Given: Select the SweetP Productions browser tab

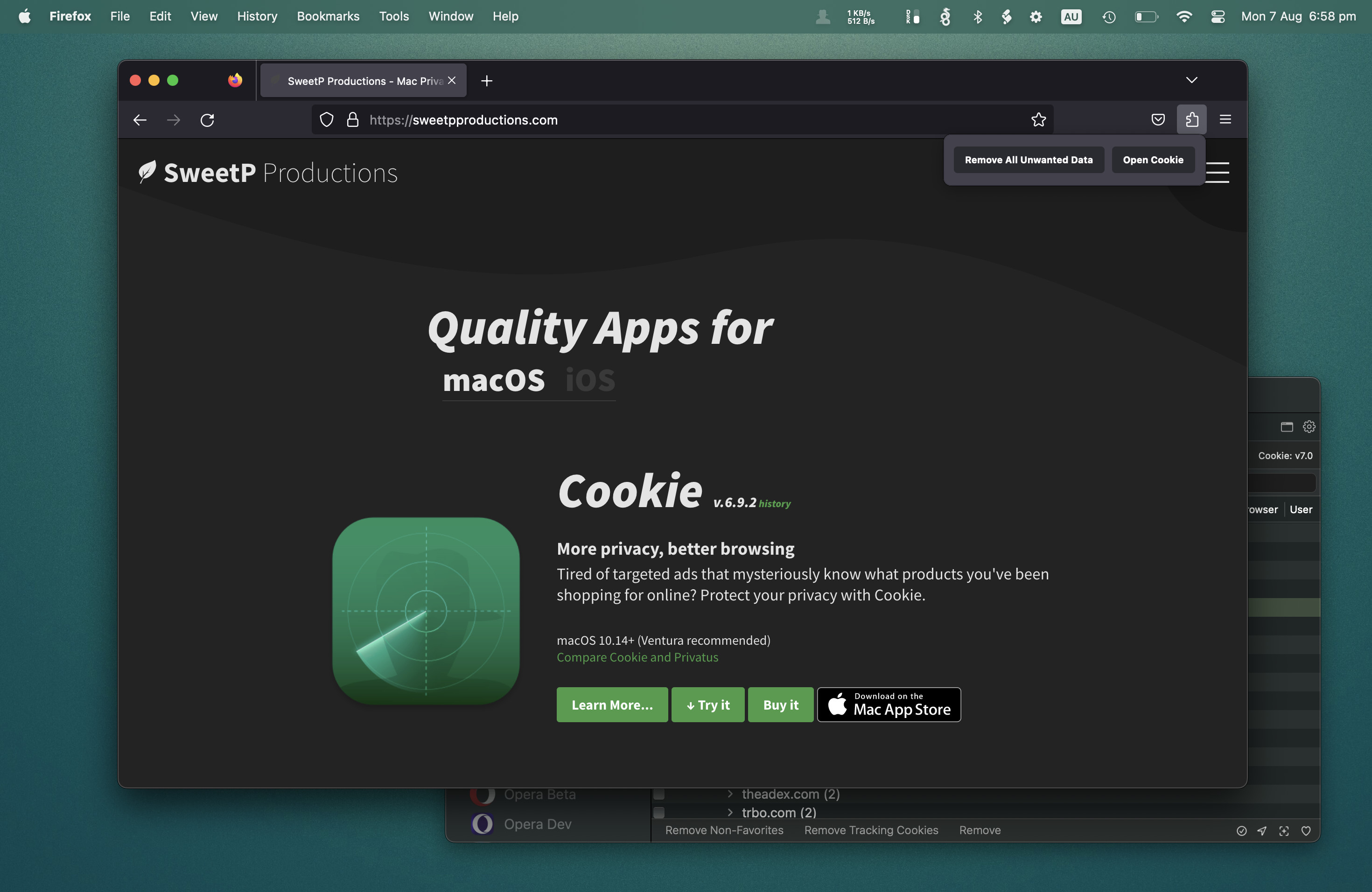Looking at the screenshot, I should tap(363, 81).
